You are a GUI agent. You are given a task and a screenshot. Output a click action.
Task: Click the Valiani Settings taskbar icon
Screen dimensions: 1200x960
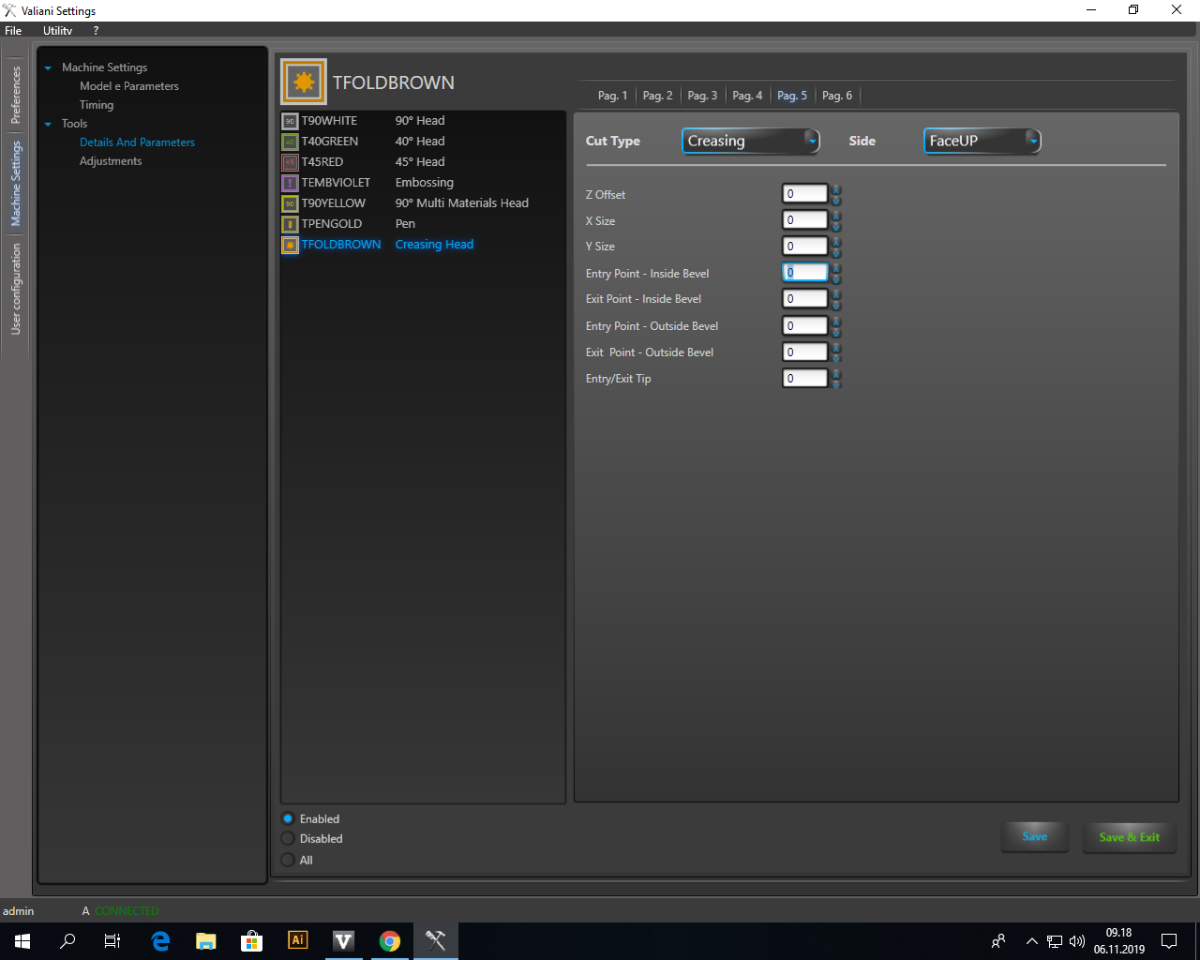436,941
